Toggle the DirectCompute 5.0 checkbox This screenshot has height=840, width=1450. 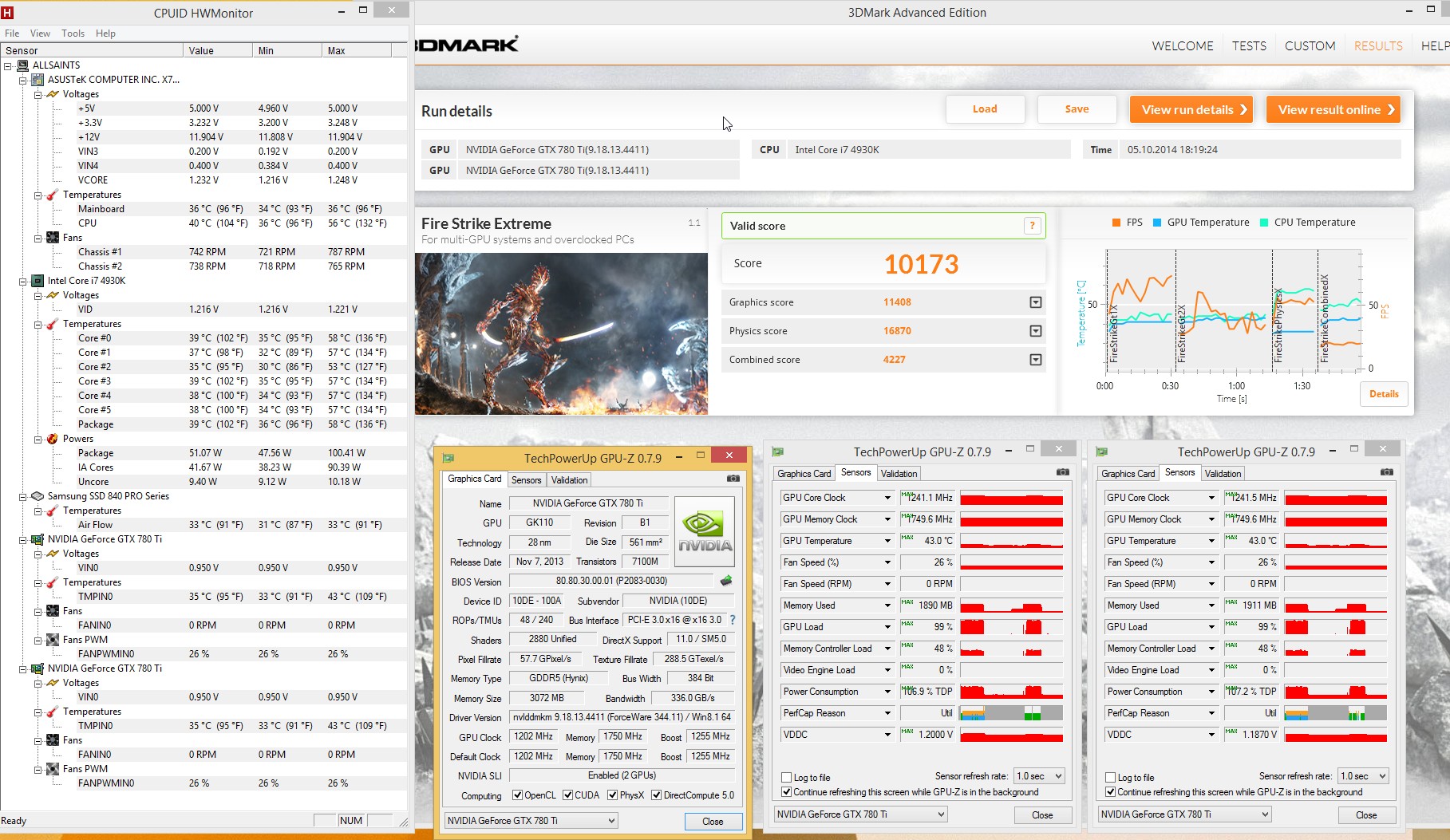pyautogui.click(x=657, y=795)
